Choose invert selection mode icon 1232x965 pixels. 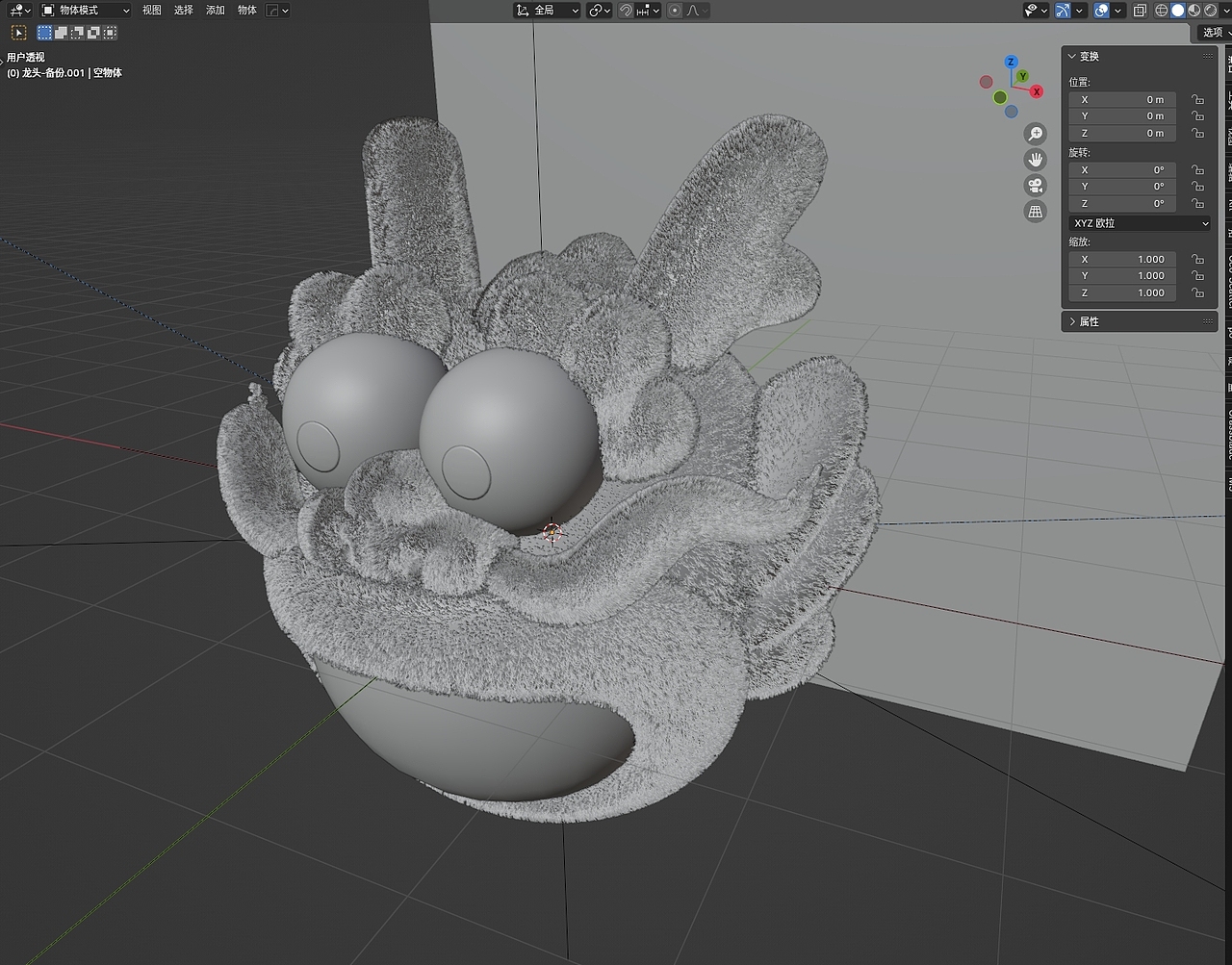coord(93,33)
